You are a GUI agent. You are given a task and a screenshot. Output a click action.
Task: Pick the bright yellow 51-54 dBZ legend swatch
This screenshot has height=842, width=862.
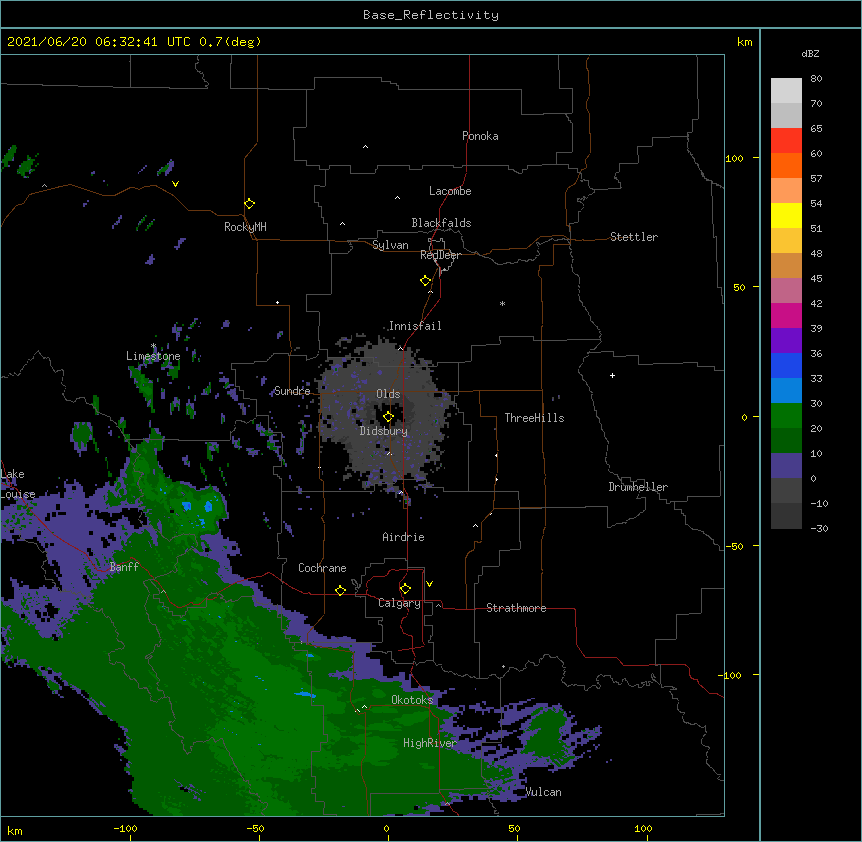point(786,215)
